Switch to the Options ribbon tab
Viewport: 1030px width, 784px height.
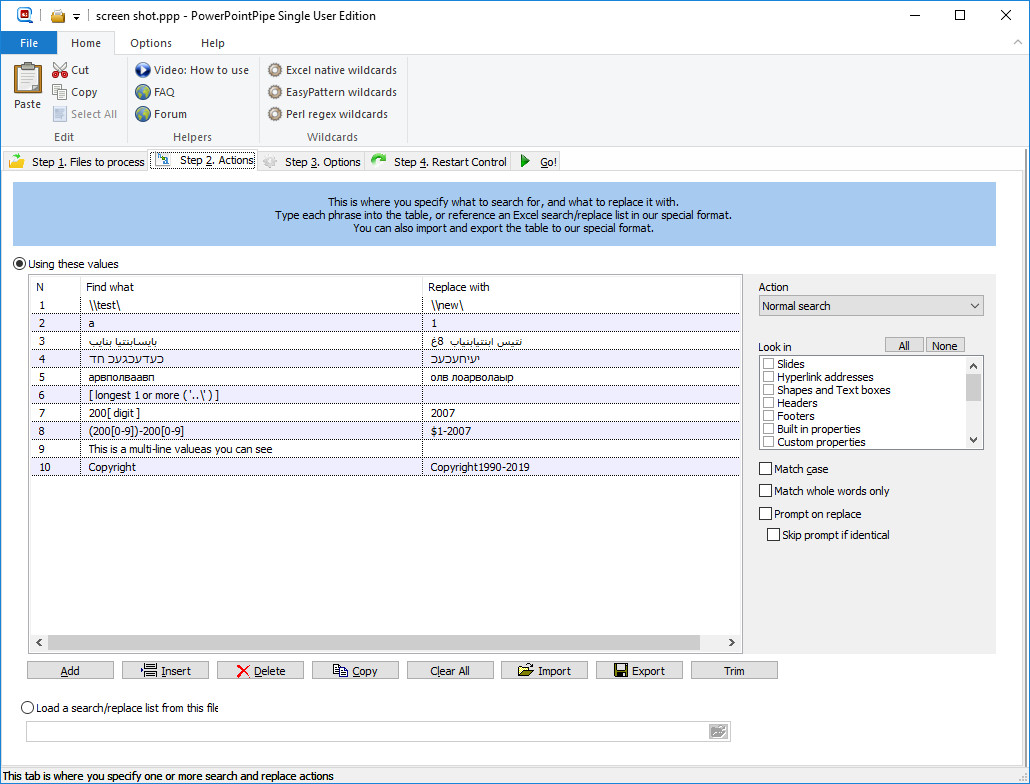151,43
